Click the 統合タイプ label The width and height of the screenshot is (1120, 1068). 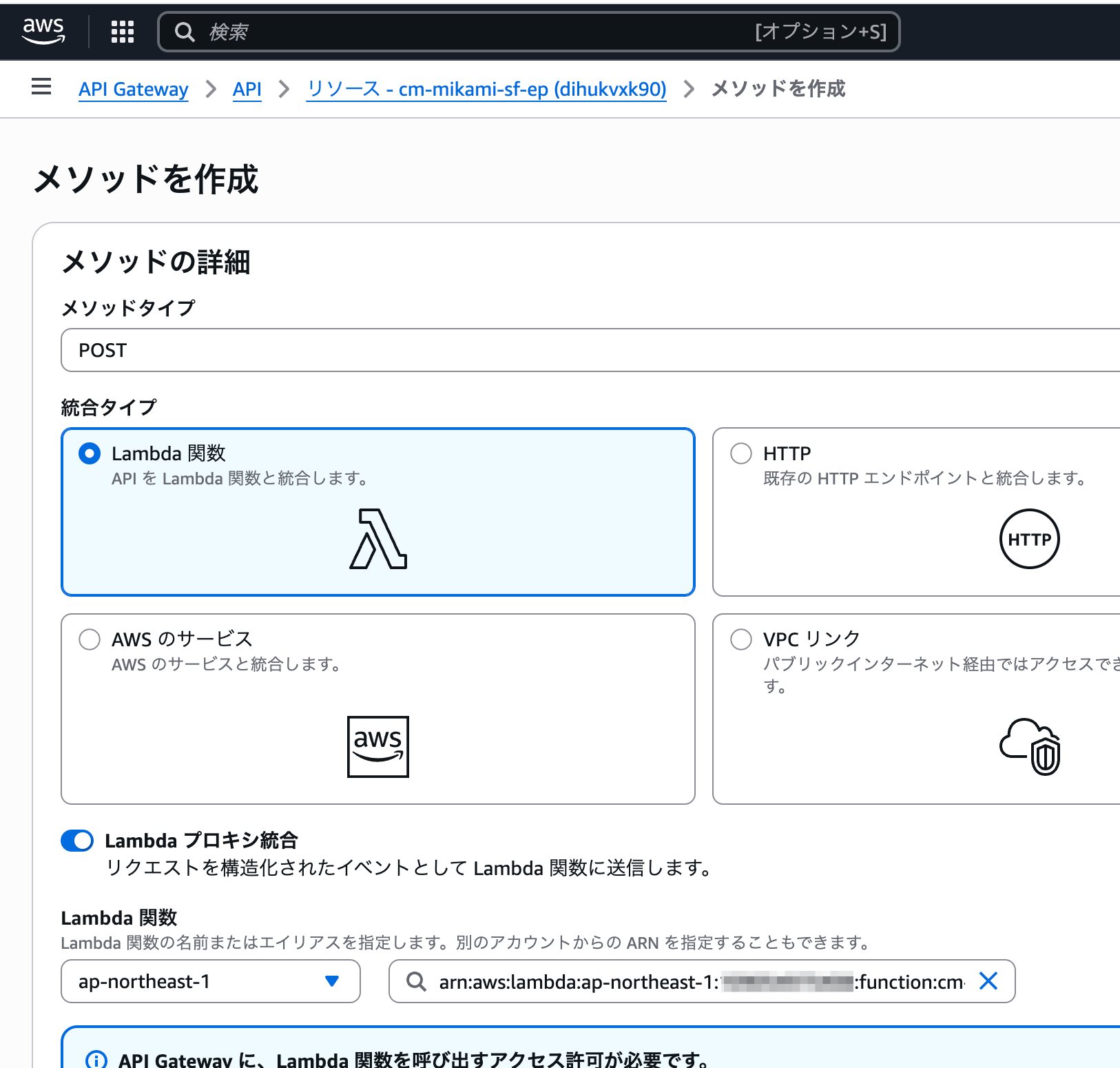click(x=109, y=407)
